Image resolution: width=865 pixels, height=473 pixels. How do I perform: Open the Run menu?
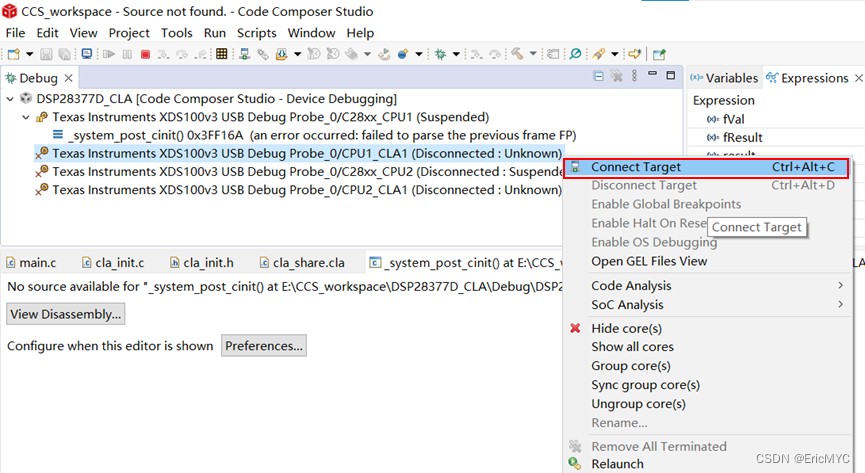click(x=215, y=33)
